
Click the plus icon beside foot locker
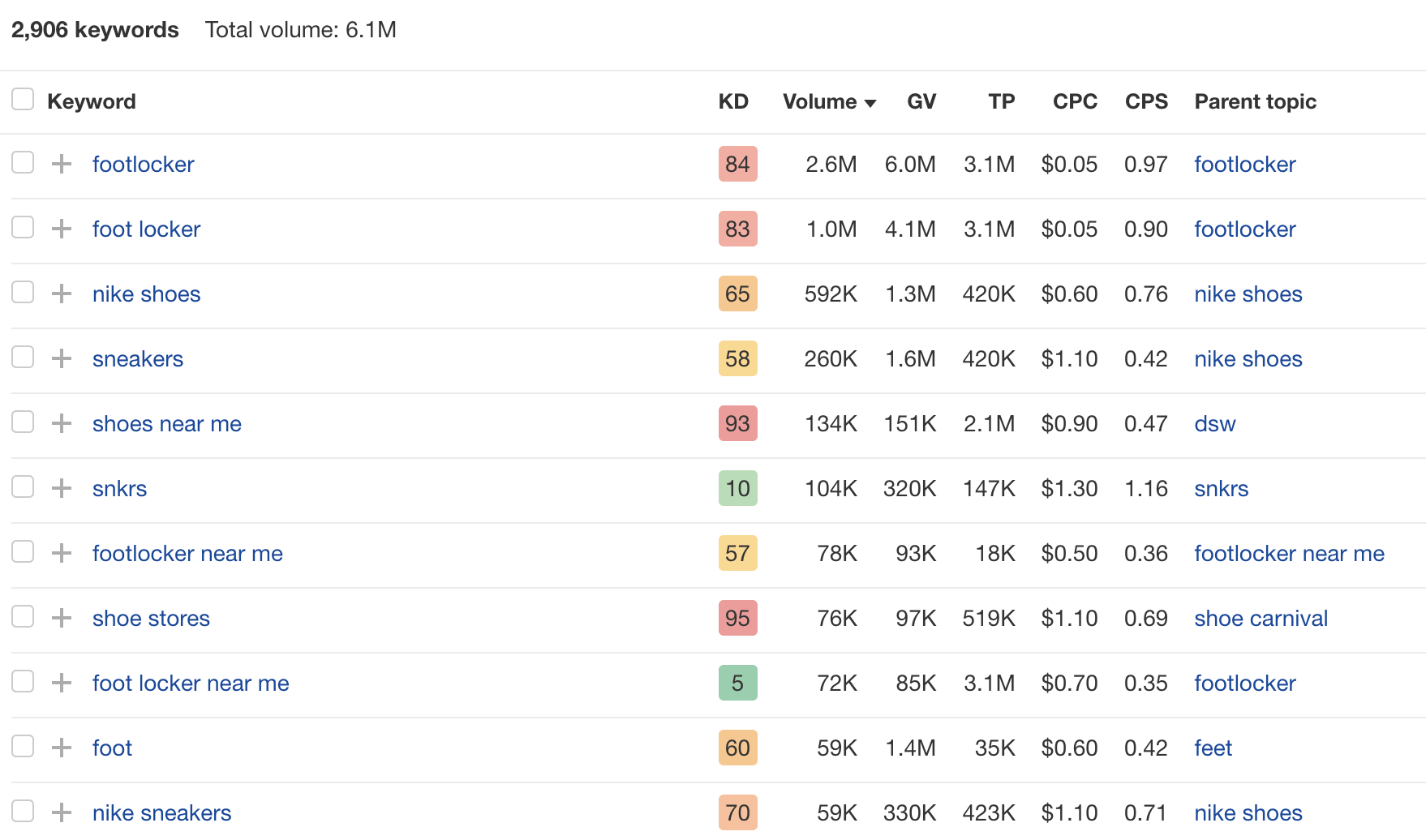[60, 229]
